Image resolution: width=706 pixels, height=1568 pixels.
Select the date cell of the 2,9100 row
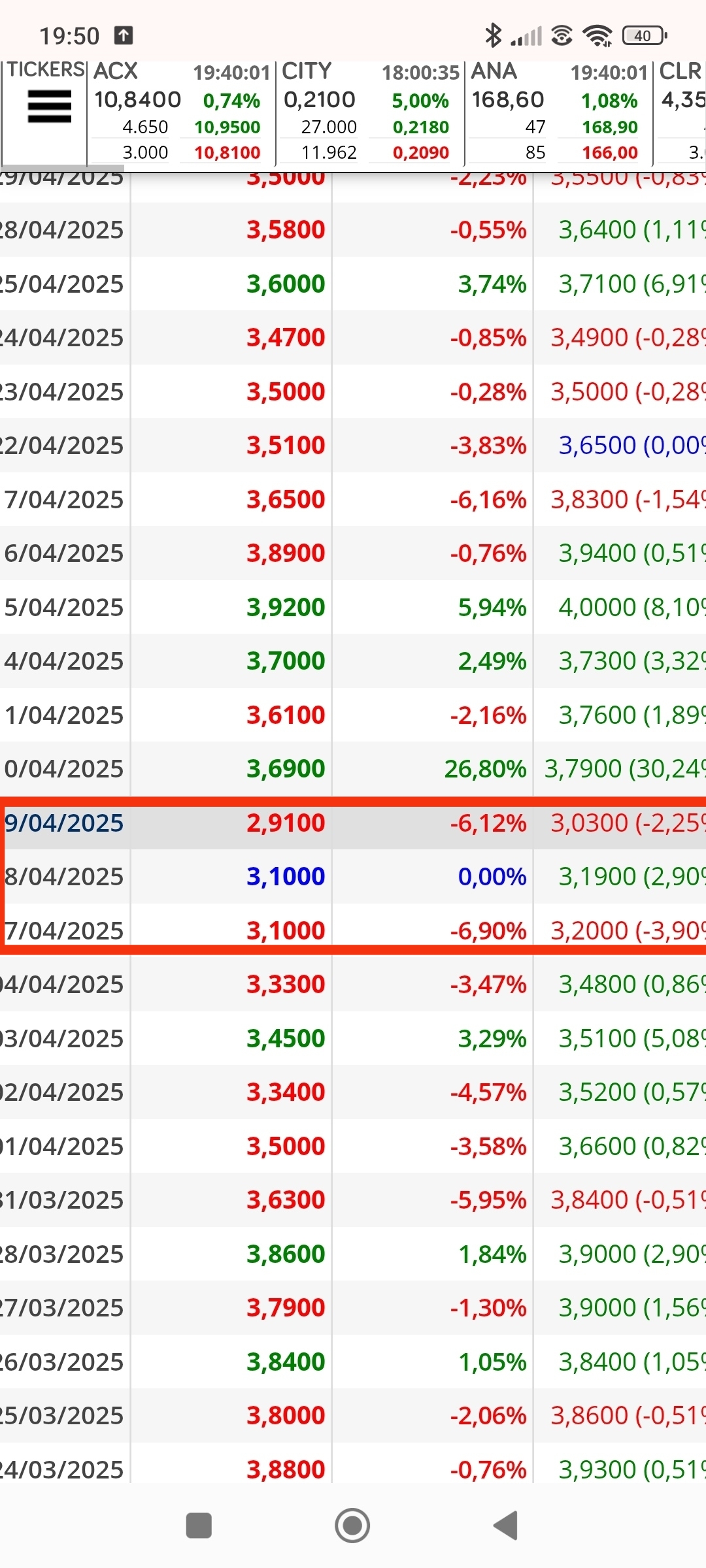point(65,823)
